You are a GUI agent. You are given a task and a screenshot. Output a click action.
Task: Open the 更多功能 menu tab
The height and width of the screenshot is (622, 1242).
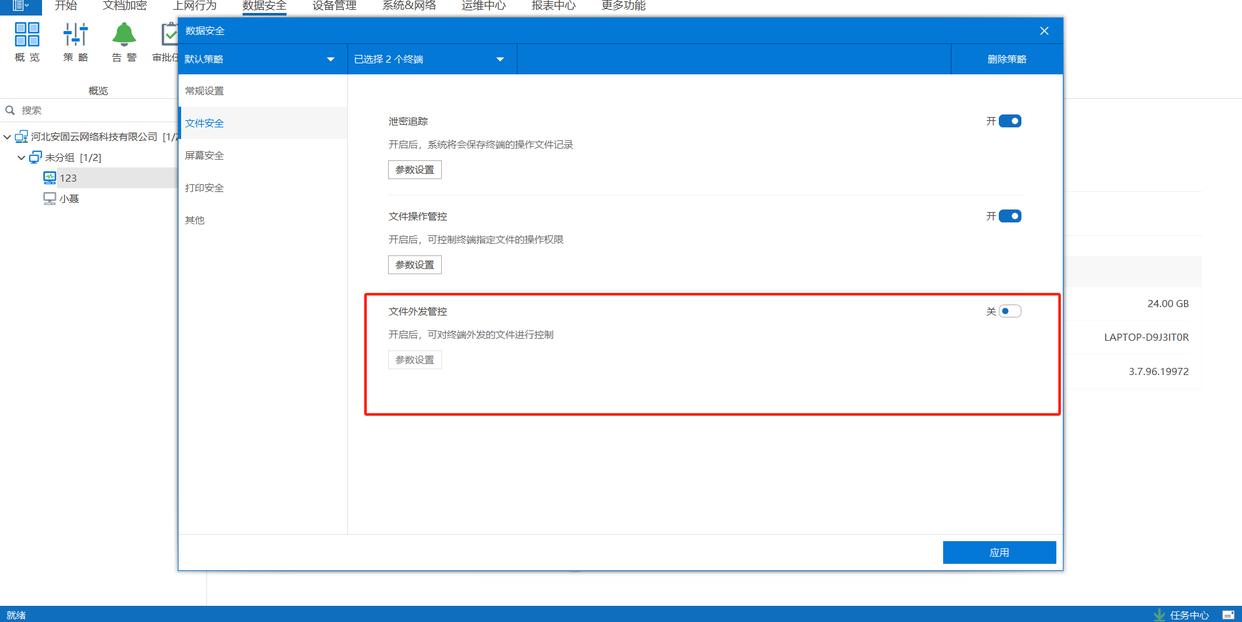point(624,6)
